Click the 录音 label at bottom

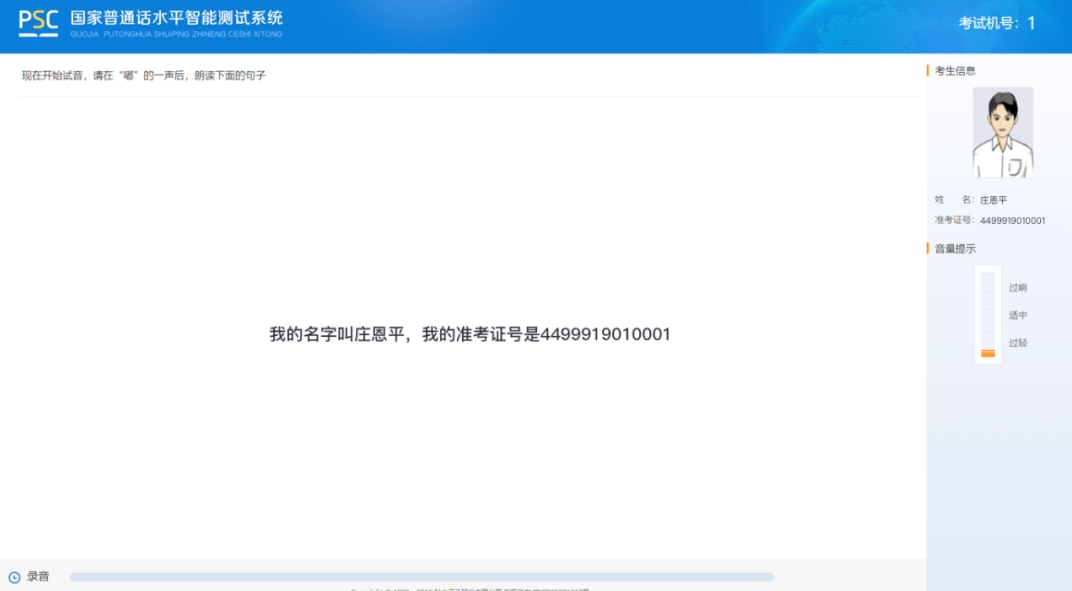(x=38, y=577)
